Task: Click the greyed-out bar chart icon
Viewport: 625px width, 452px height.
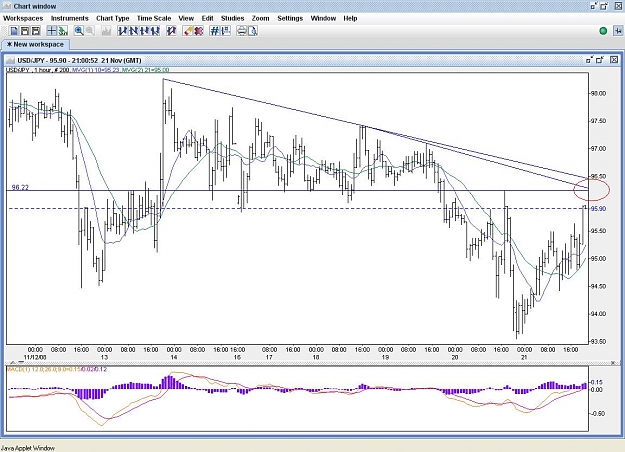Action: [x=106, y=31]
